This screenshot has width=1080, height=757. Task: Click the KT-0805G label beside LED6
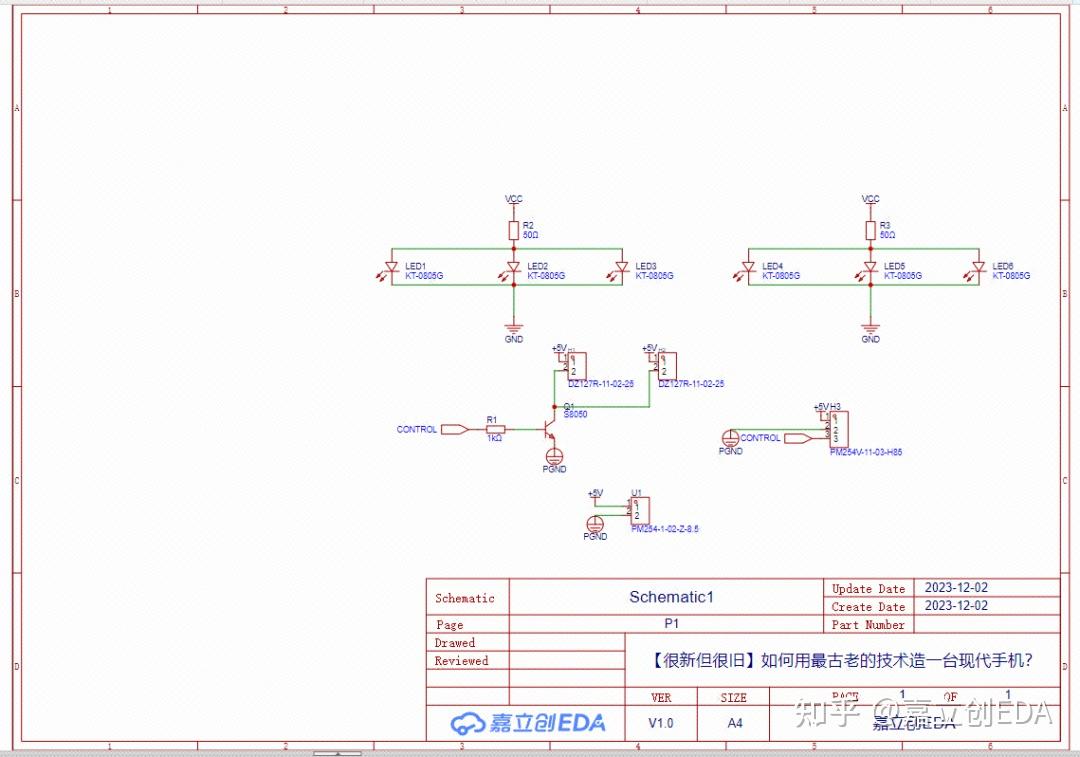(x=1011, y=276)
